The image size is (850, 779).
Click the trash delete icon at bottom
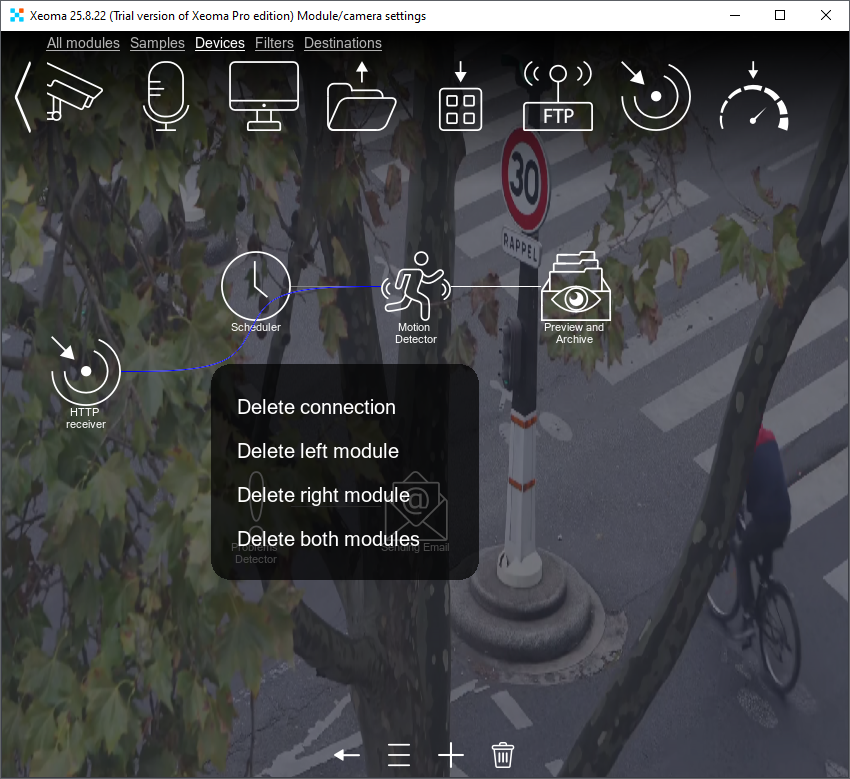(x=503, y=754)
